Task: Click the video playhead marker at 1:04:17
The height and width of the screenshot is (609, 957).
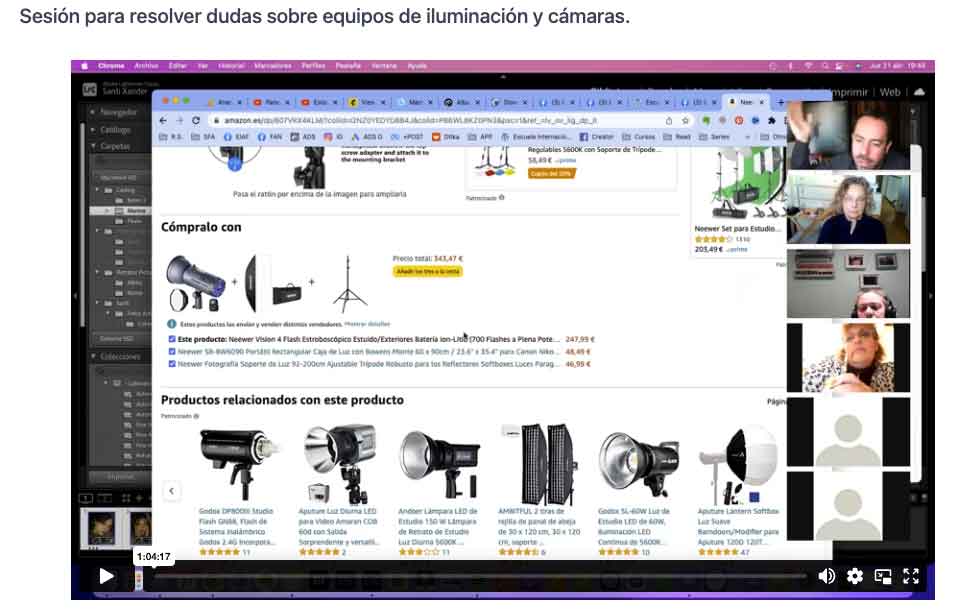Action: point(139,577)
